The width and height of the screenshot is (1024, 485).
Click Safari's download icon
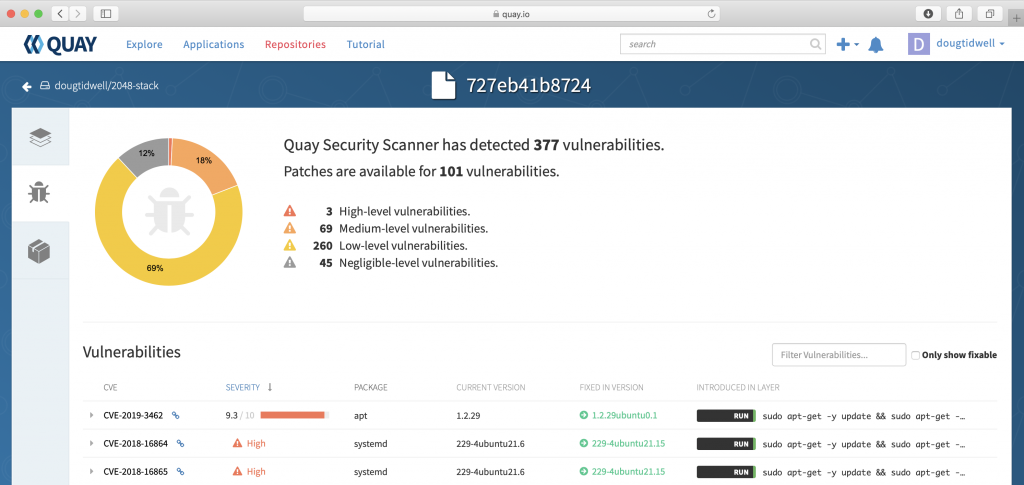point(928,13)
